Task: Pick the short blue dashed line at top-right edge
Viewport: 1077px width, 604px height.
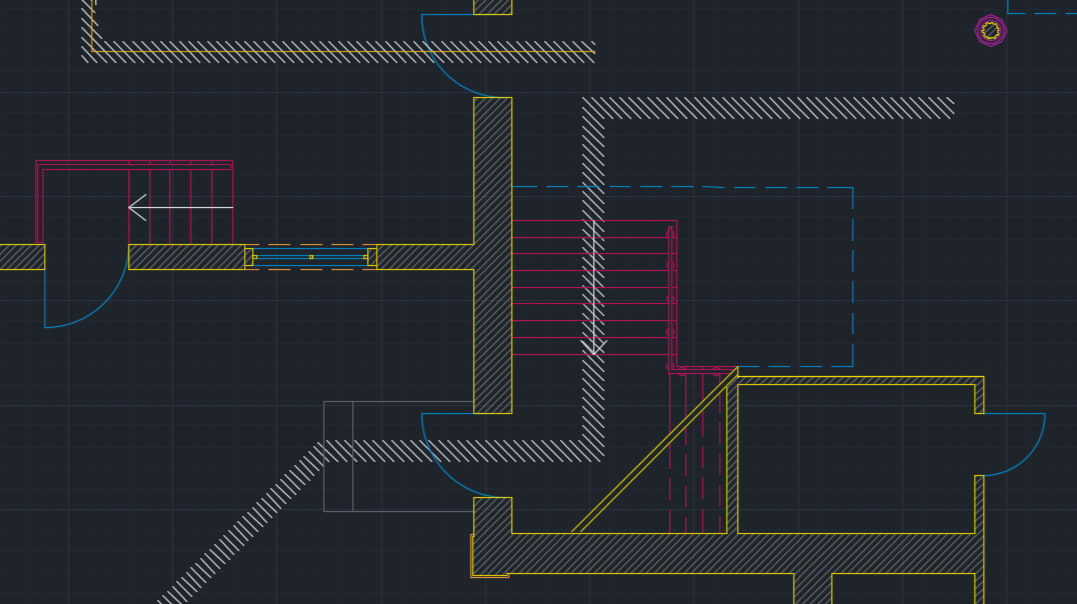Action: tap(1040, 13)
